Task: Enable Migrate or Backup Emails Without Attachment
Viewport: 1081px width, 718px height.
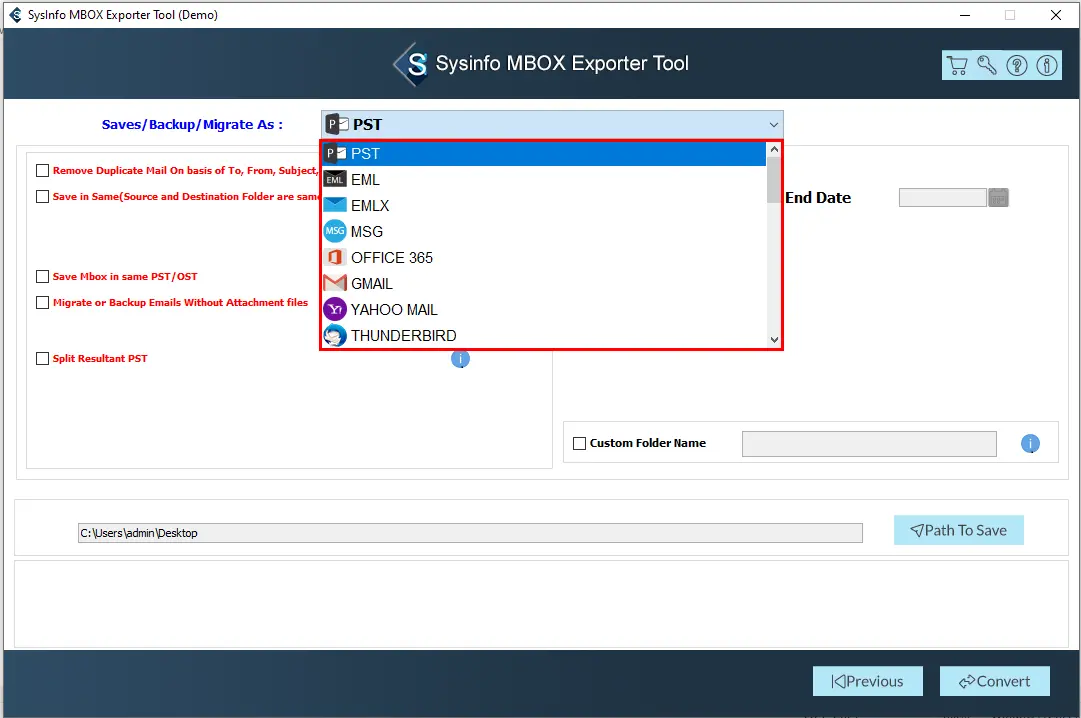Action: point(43,303)
